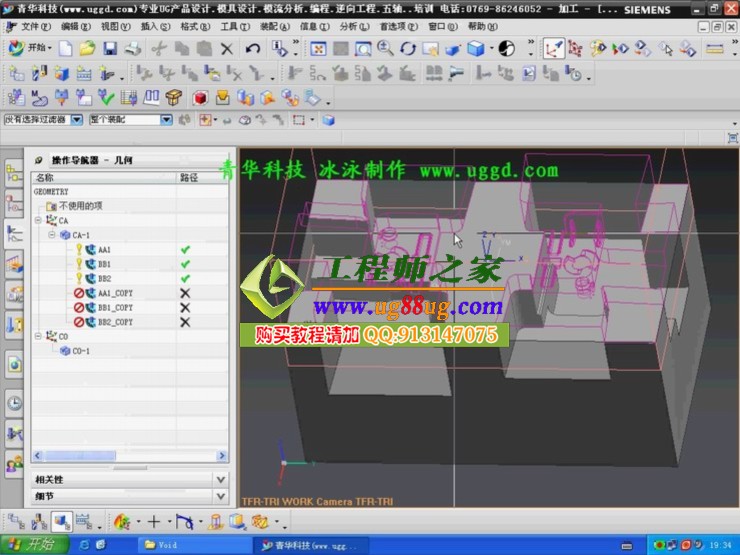Click the Undo arrow icon
Viewport: 740px width, 555px height.
point(253,48)
